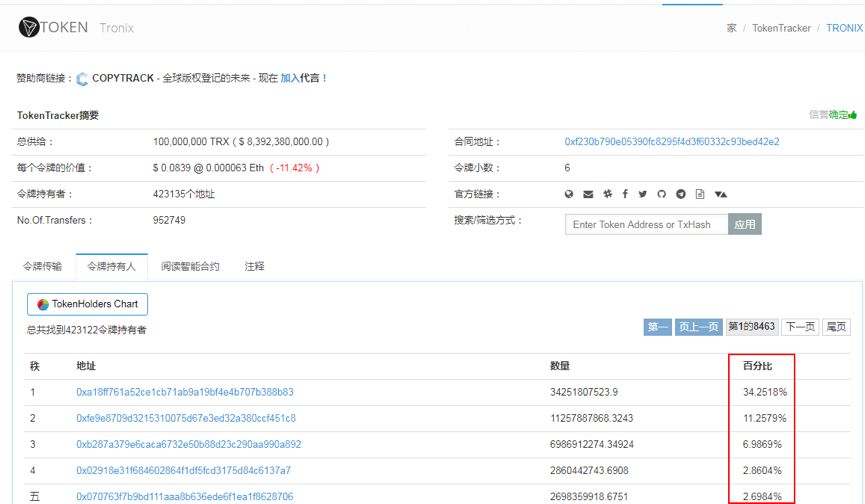Open the official website globe icon
This screenshot has height=504, width=865.
click(x=569, y=194)
